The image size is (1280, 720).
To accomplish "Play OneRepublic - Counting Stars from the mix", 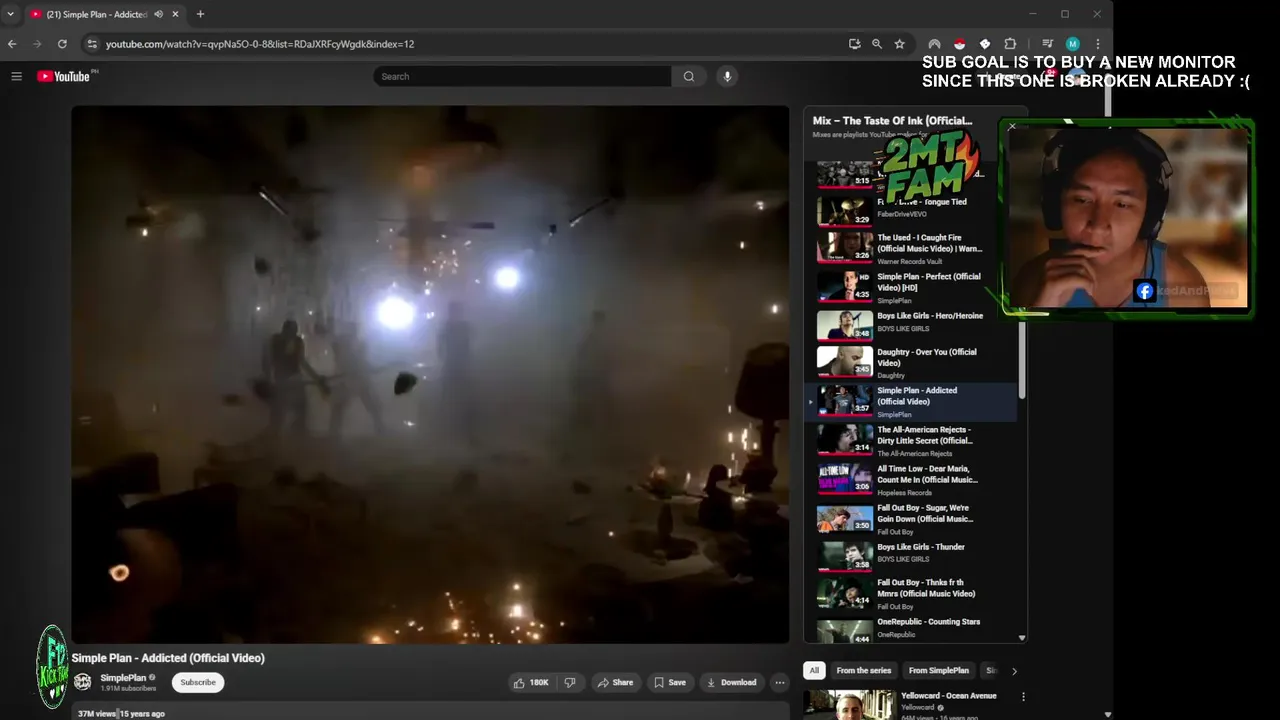I will [x=911, y=629].
